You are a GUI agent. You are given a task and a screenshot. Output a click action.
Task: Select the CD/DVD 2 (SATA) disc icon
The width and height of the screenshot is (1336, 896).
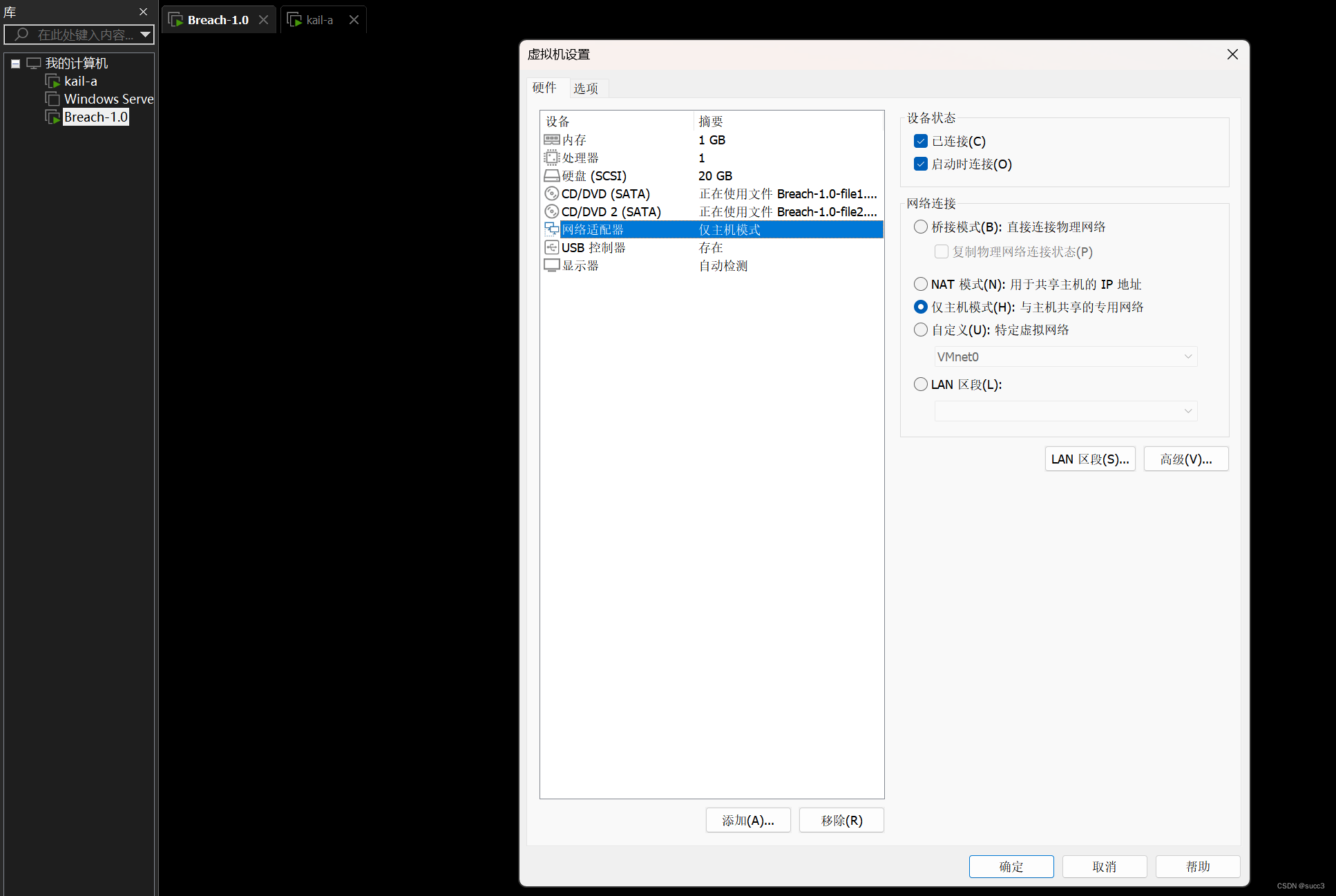(x=551, y=212)
